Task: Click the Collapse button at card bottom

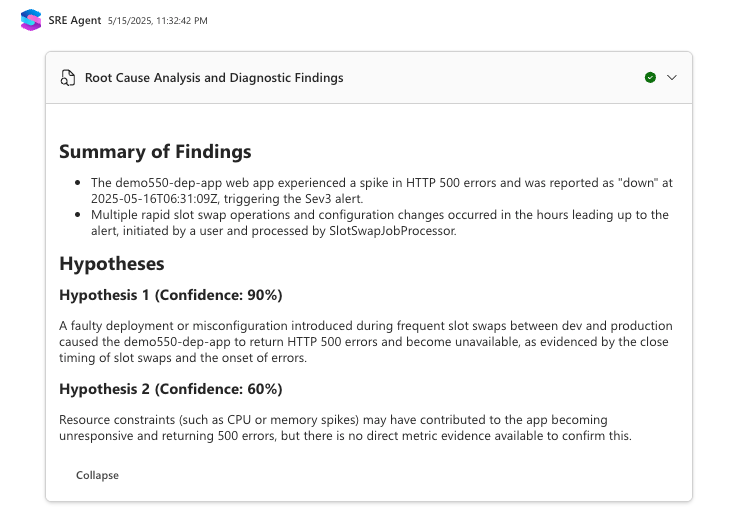Action: tap(97, 475)
